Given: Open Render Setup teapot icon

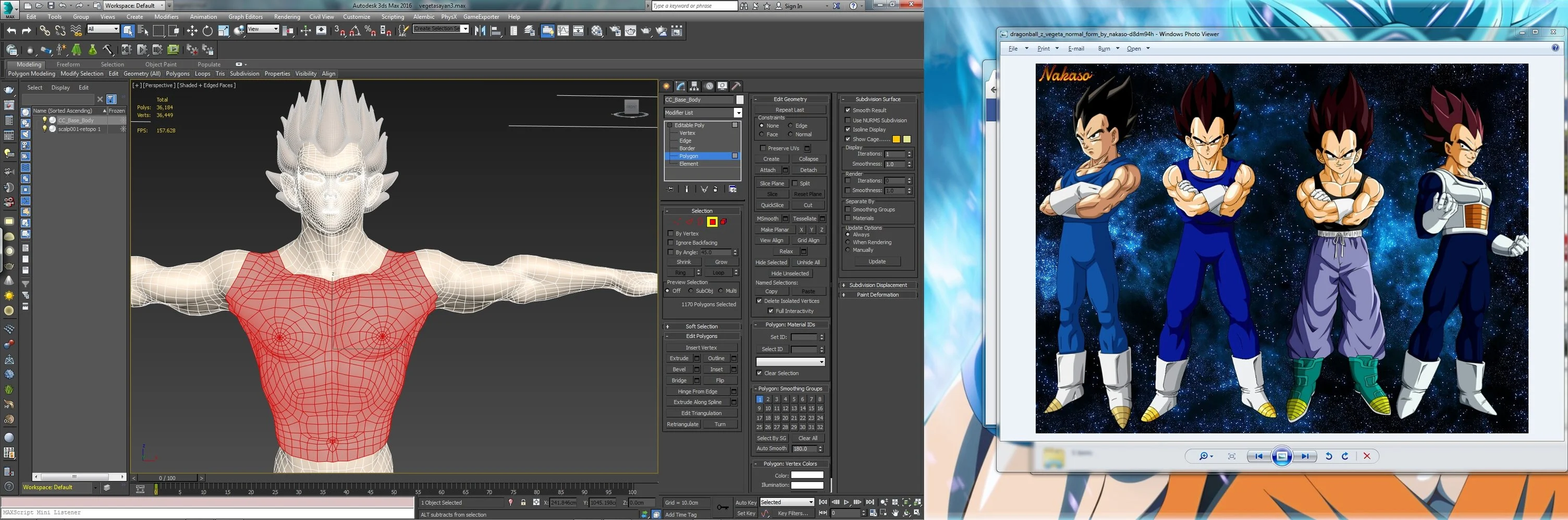Looking at the screenshot, I should (x=615, y=30).
